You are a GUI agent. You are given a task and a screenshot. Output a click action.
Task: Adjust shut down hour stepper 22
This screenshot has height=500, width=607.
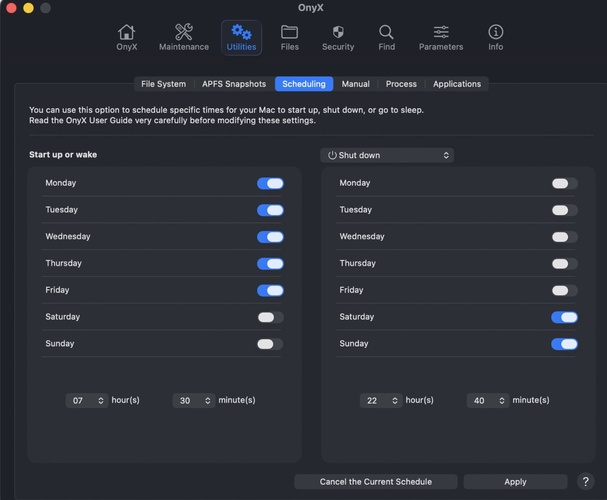tap(381, 401)
